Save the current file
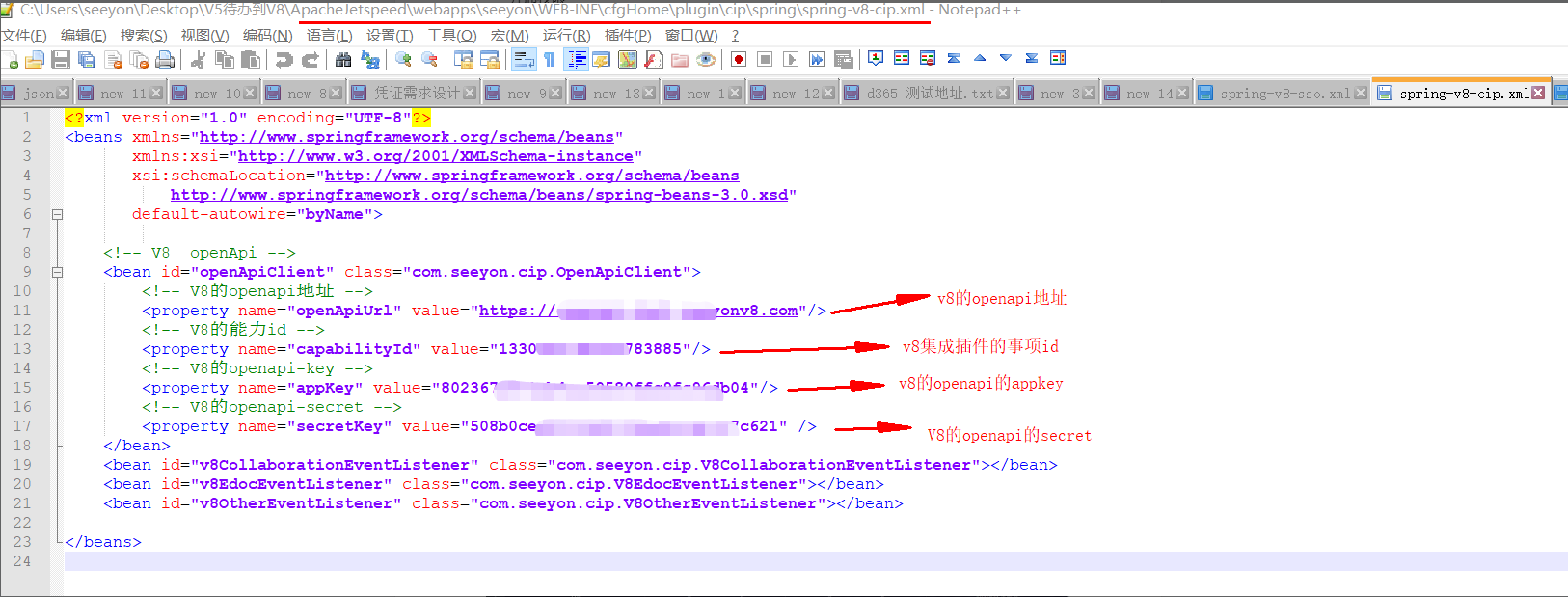Image resolution: width=1568 pixels, height=597 pixels. (61, 60)
